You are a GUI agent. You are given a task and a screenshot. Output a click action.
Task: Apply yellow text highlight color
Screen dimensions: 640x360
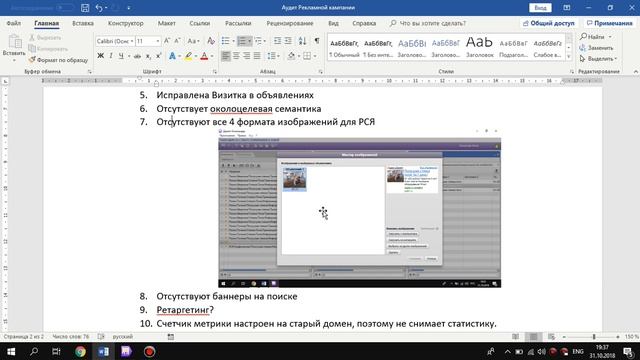188,56
